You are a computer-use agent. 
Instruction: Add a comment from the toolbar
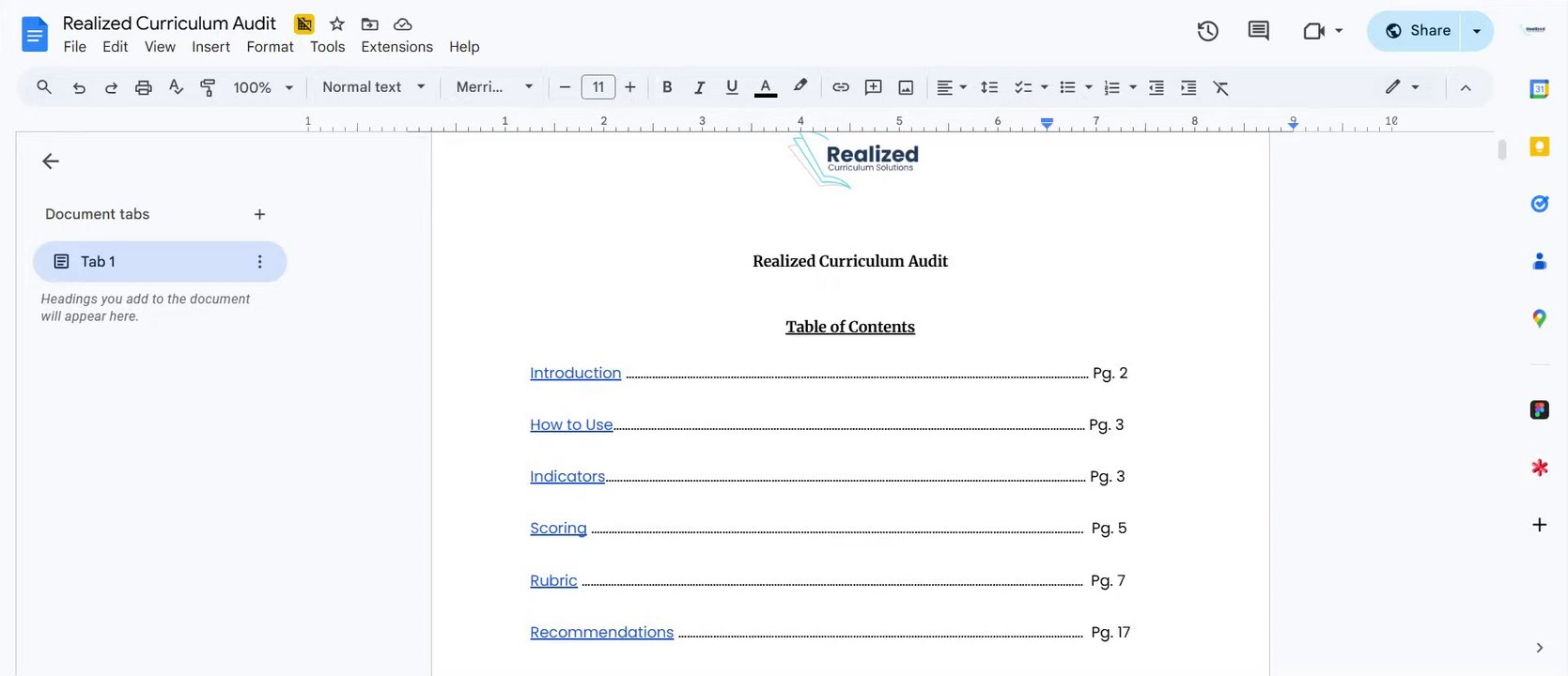pyautogui.click(x=873, y=87)
